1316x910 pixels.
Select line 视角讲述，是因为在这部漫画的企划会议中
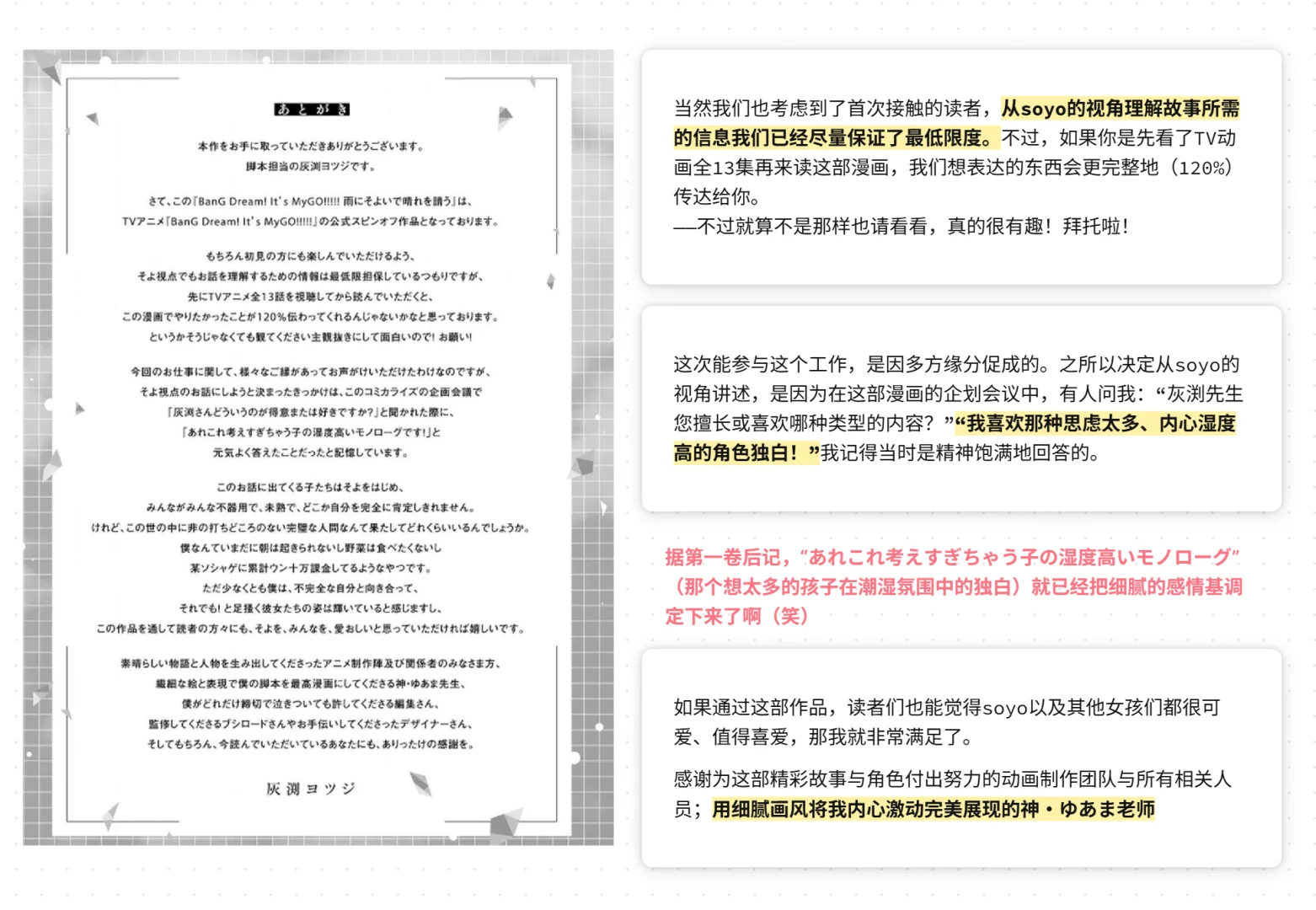coord(958,394)
